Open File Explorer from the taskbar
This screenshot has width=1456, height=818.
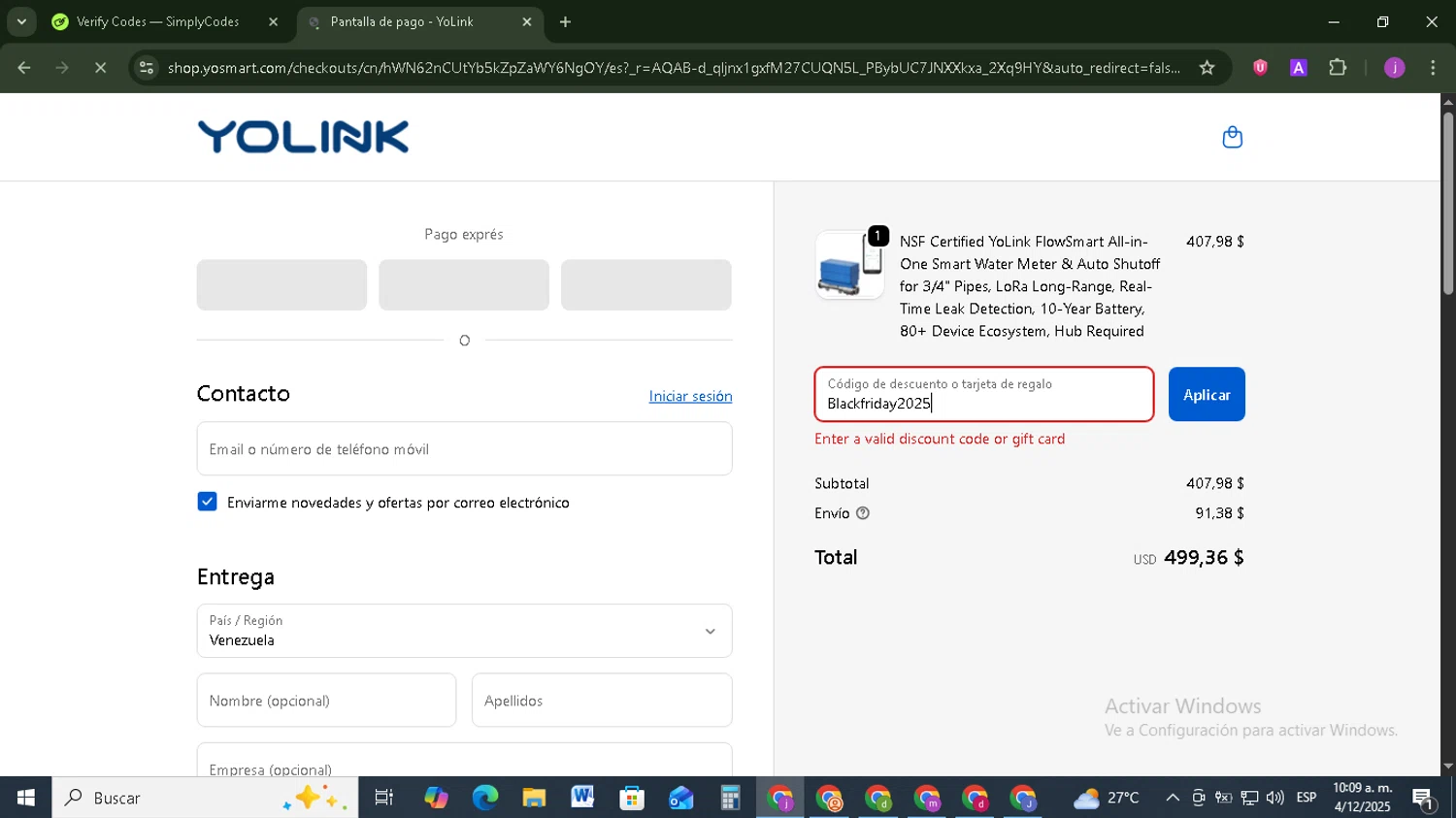(x=534, y=798)
